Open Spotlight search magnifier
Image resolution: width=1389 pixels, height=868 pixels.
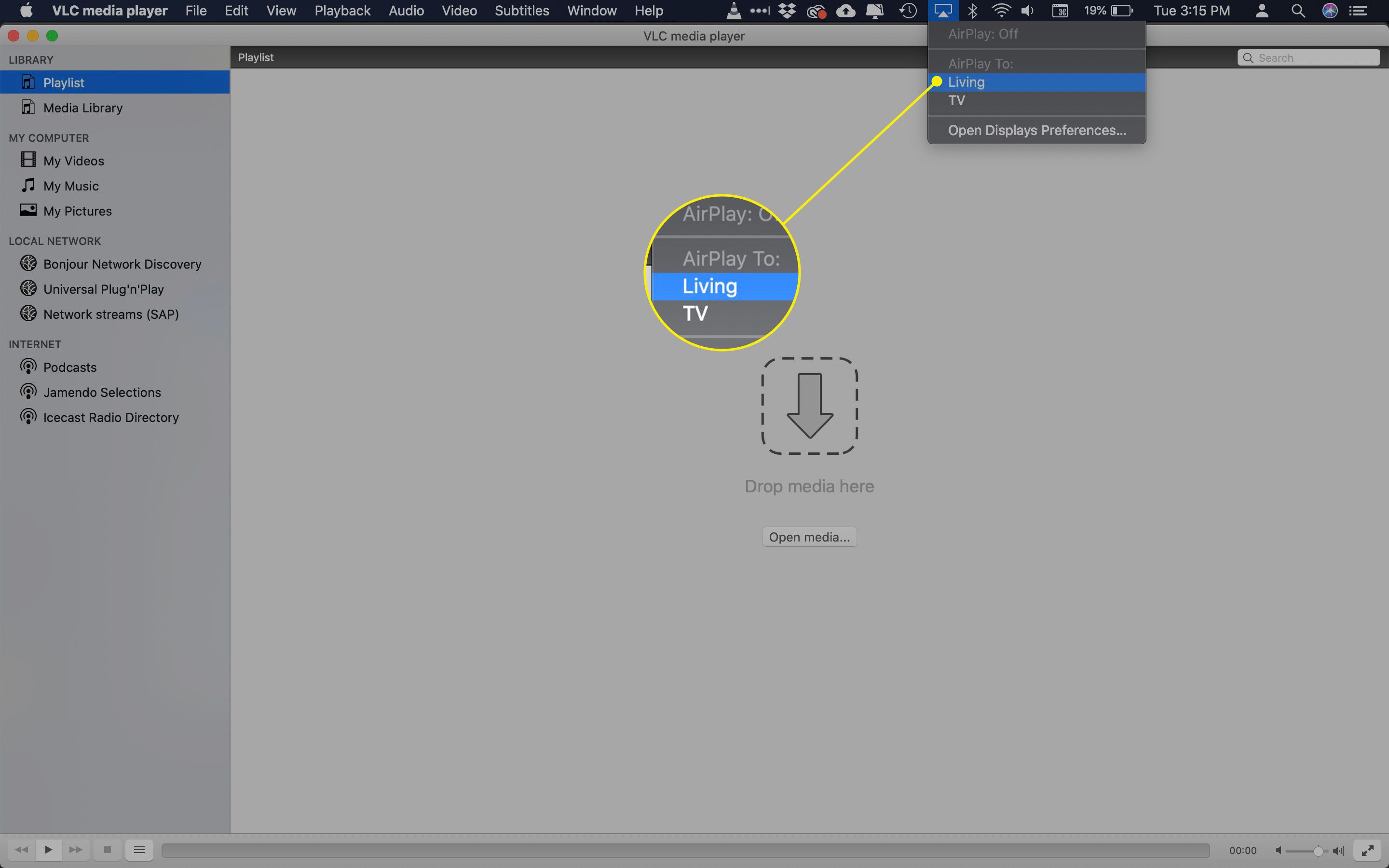pyautogui.click(x=1298, y=10)
